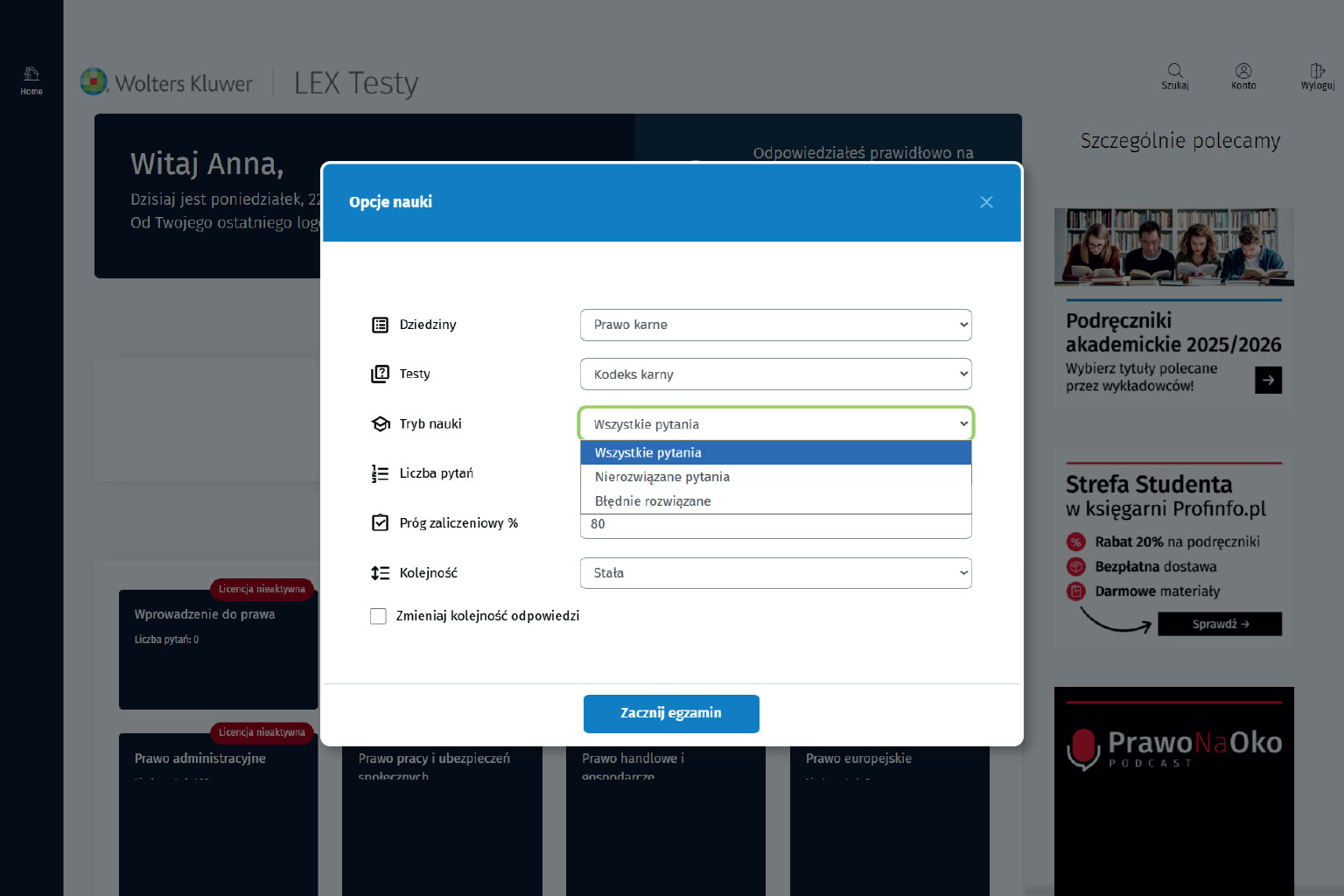
Task: Close the Opcje nauki dialog
Action: click(x=986, y=202)
